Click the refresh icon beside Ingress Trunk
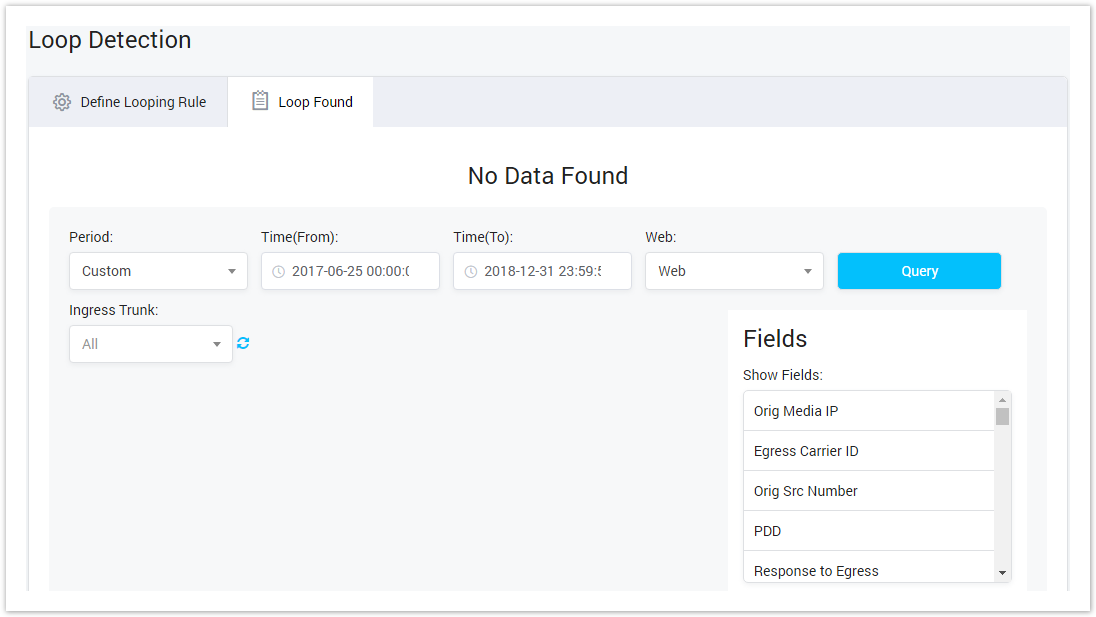 [243, 343]
